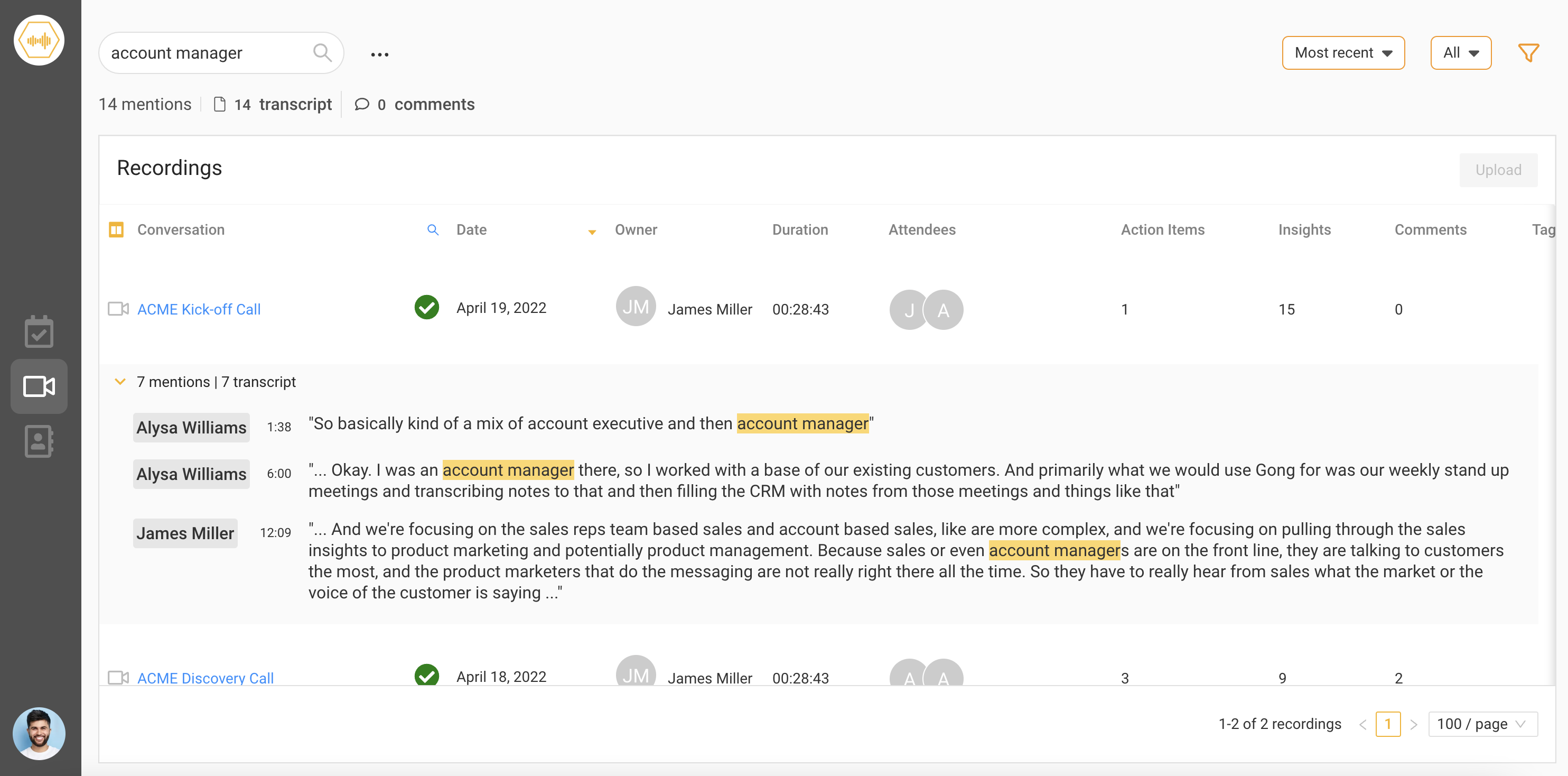This screenshot has height=776, width=1568.
Task: Open the recordings video sidebar icon
Action: click(39, 386)
